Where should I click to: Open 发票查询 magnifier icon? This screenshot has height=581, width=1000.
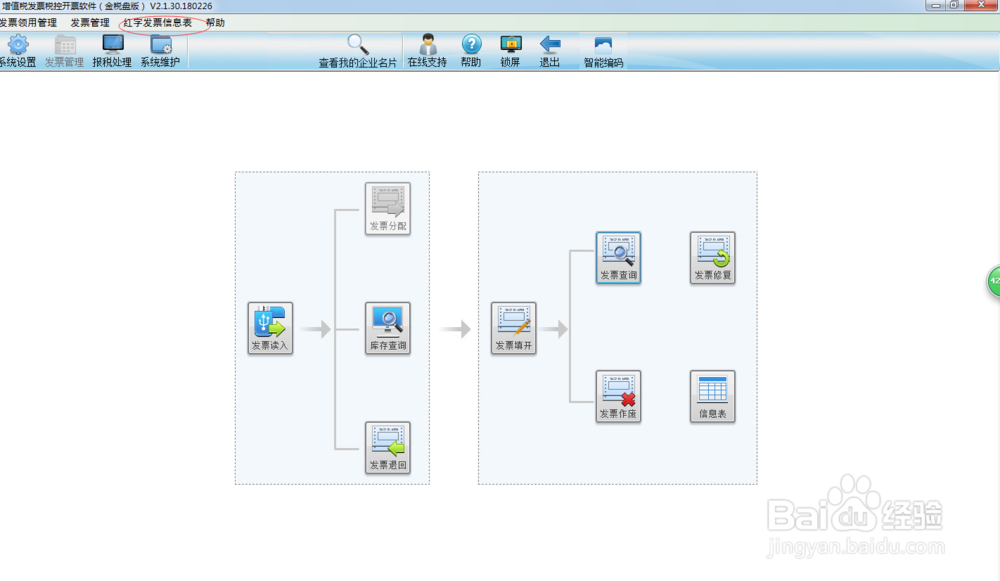click(x=619, y=258)
